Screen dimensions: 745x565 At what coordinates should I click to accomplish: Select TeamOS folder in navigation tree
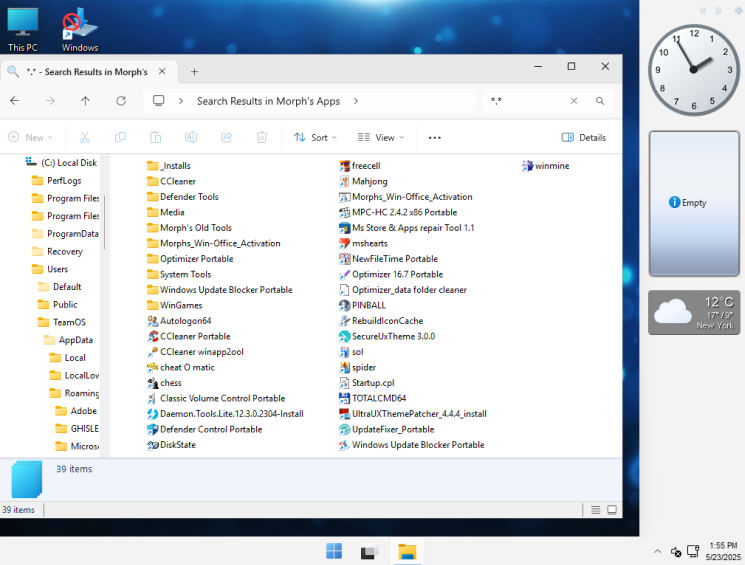[x=61, y=322]
